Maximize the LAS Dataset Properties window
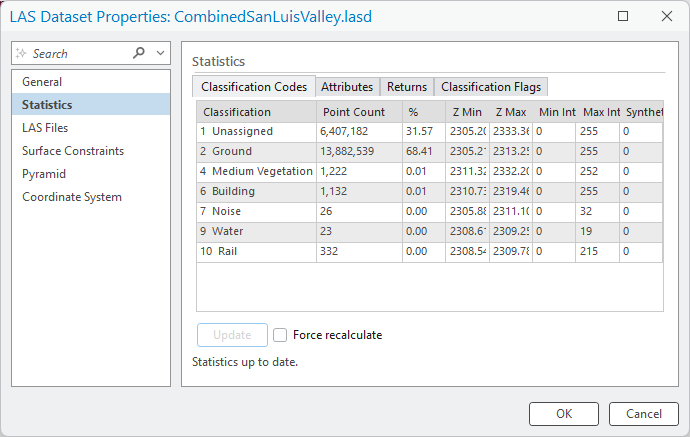Image resolution: width=690 pixels, height=437 pixels. [623, 16]
